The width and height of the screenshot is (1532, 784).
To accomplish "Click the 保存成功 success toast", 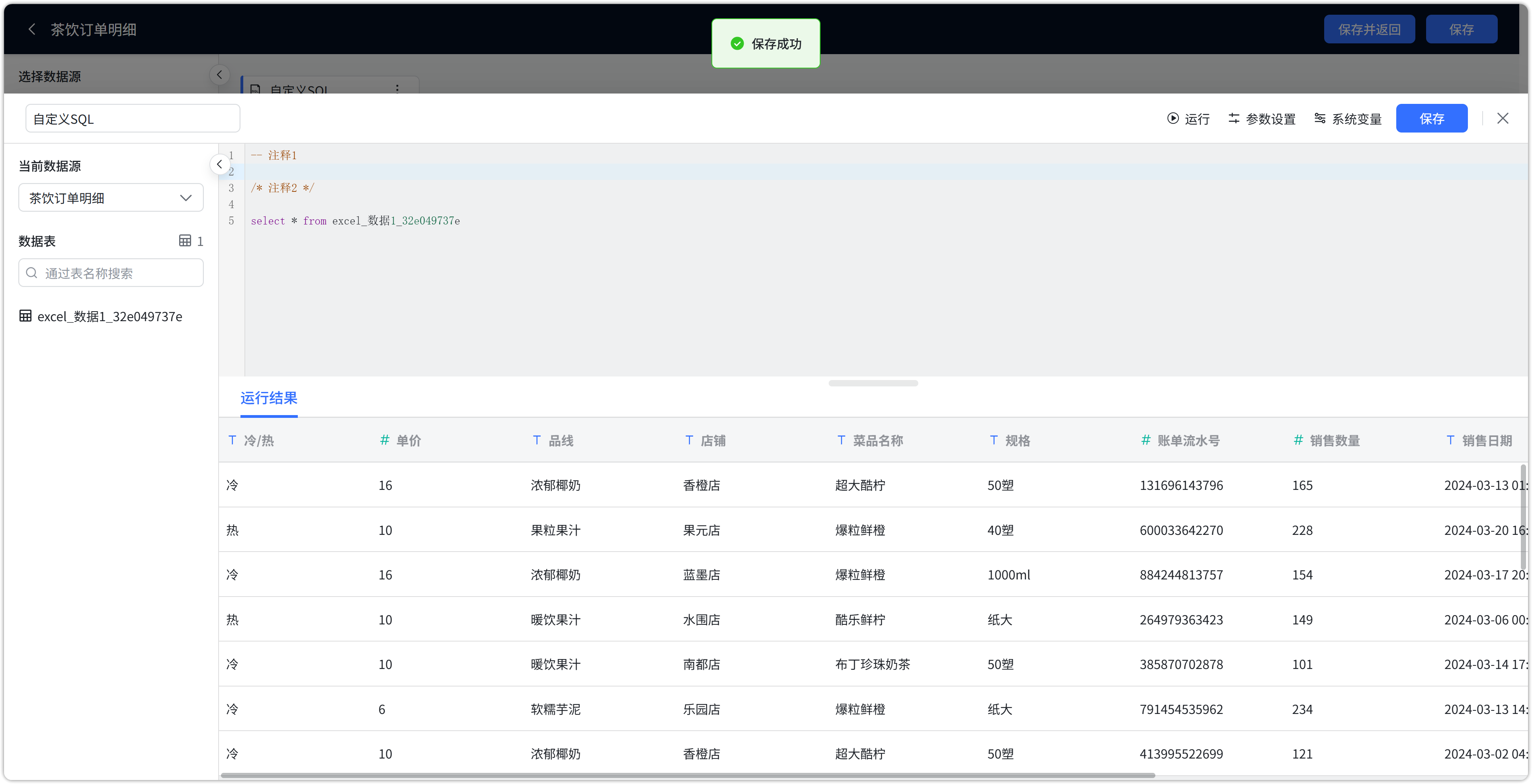I will pyautogui.click(x=766, y=43).
